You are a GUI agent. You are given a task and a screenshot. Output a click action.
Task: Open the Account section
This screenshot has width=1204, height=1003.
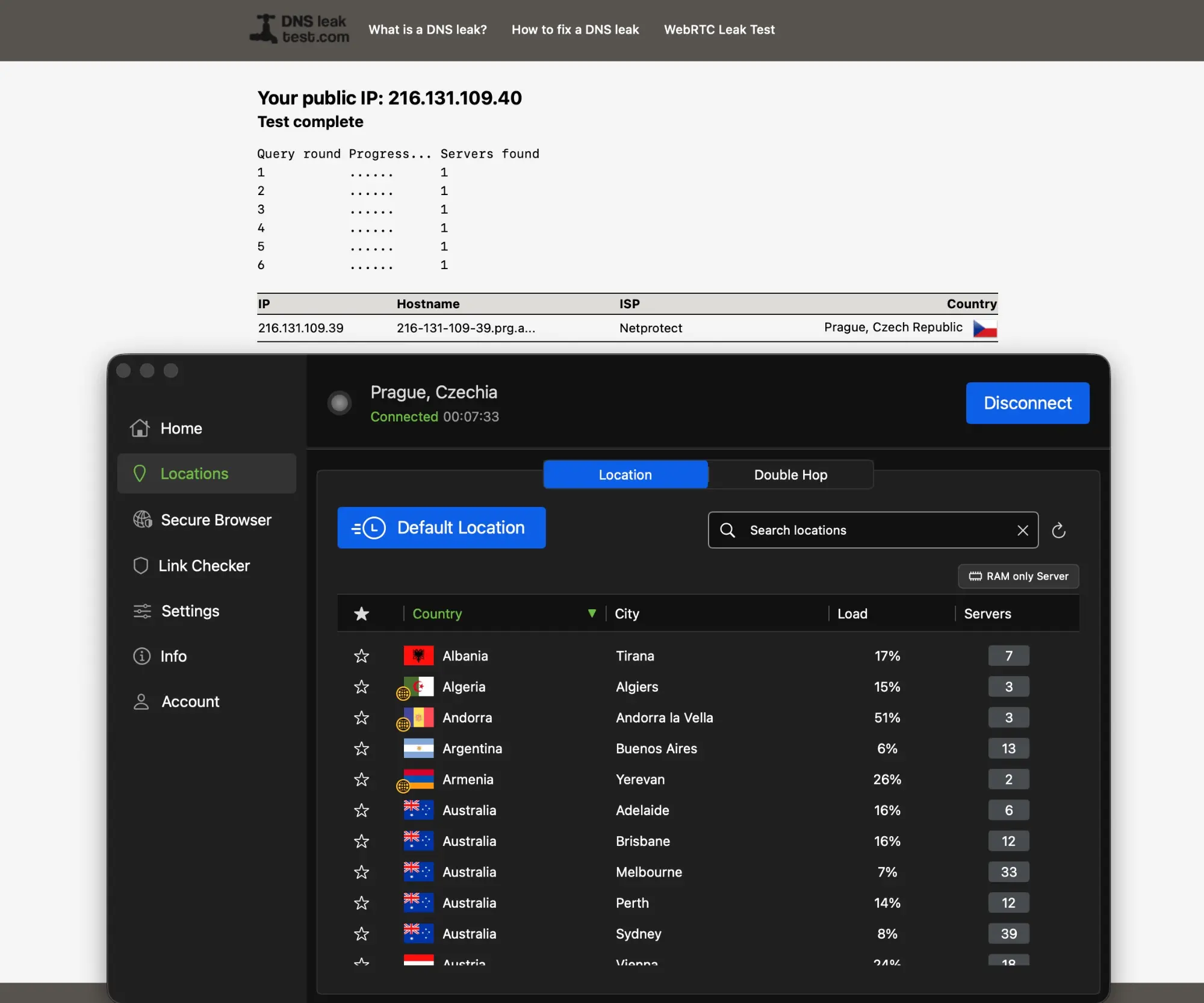pos(189,701)
